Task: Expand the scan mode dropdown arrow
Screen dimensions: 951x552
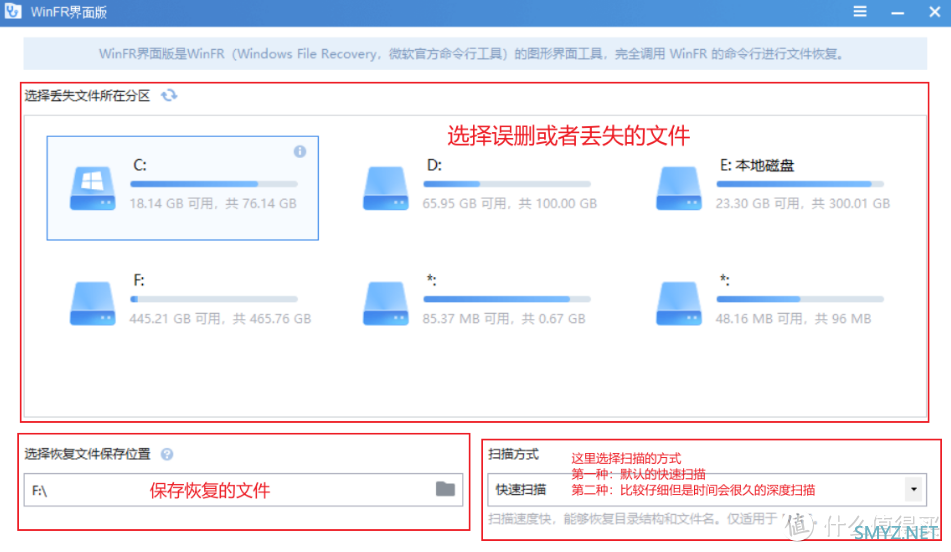Action: 914,490
